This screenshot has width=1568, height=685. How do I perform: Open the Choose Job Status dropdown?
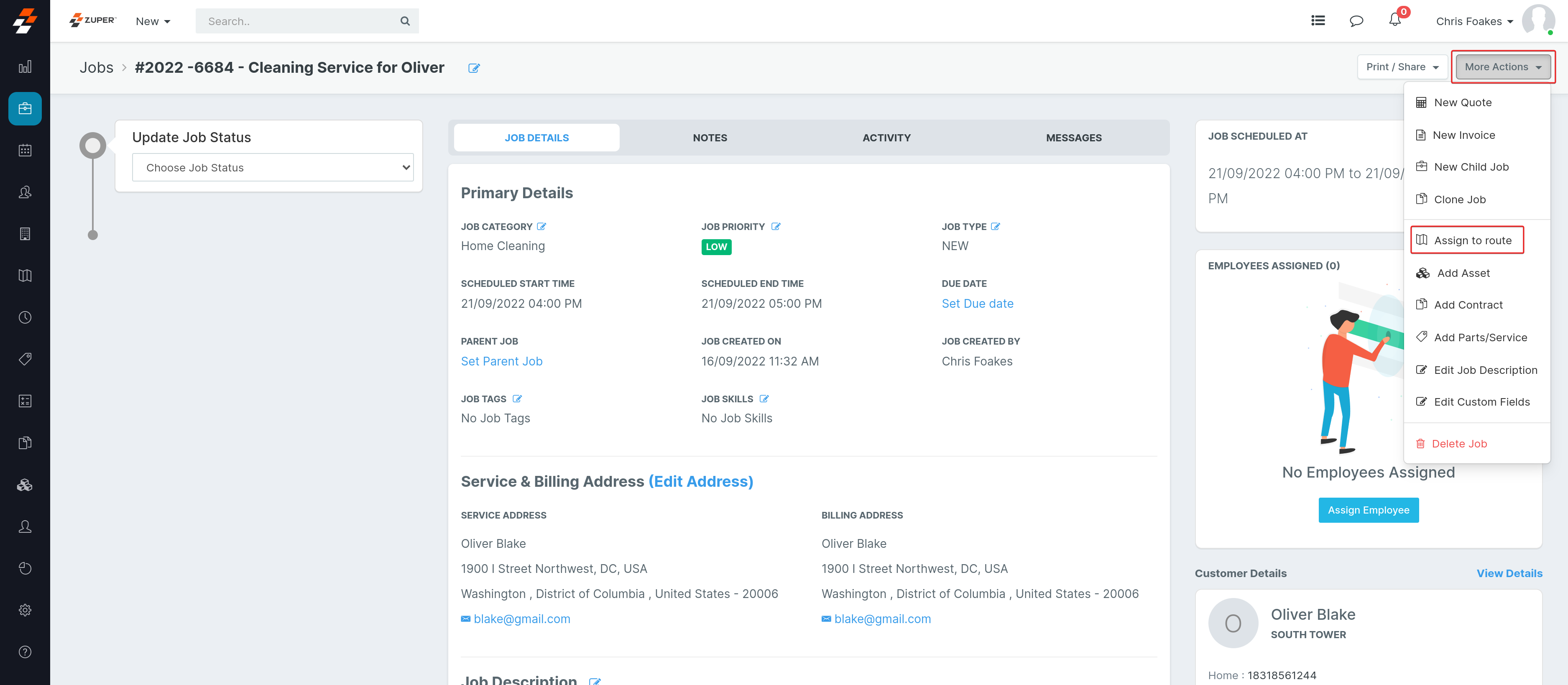pos(272,167)
